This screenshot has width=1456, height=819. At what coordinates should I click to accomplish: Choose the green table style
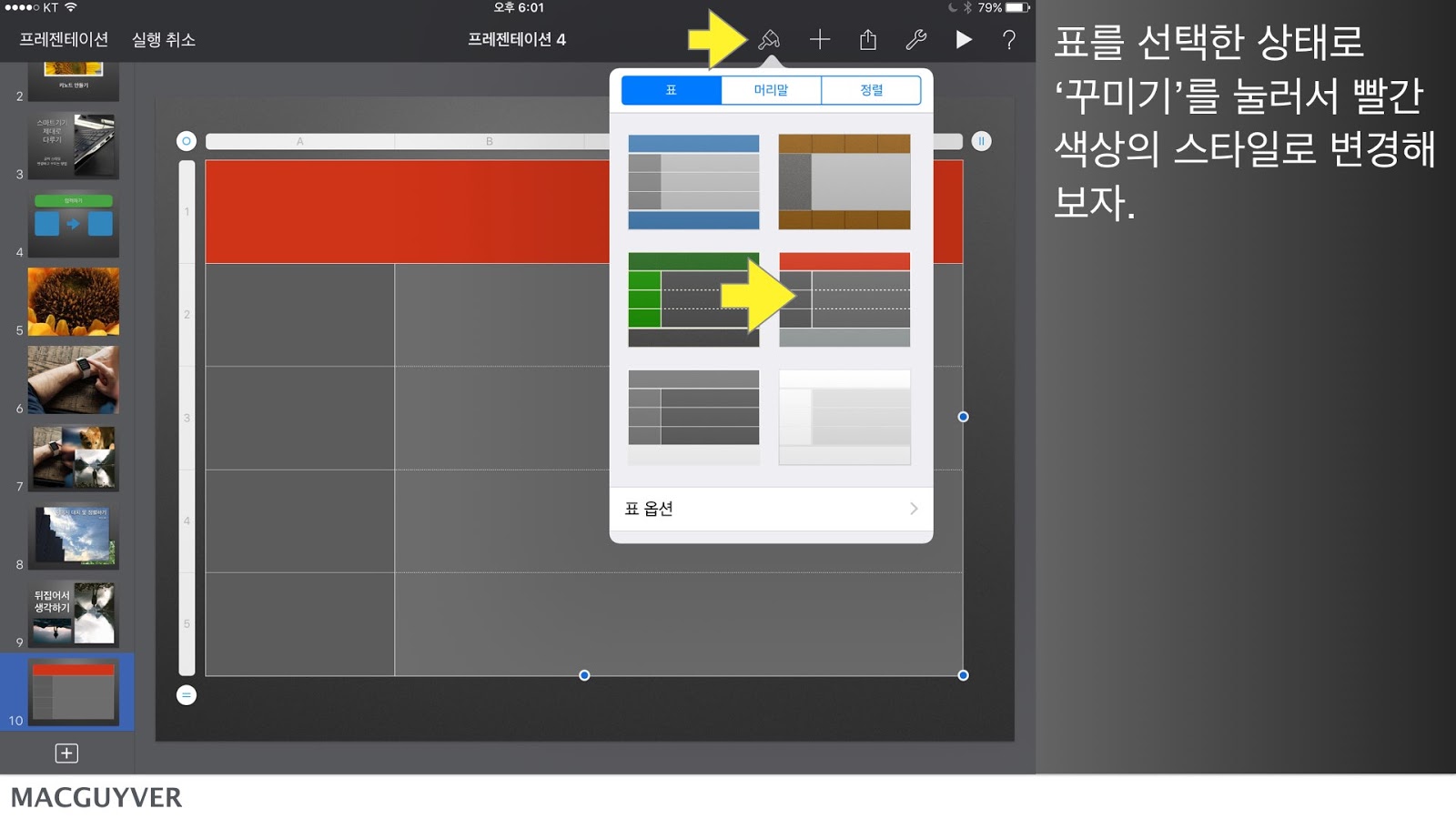point(693,299)
